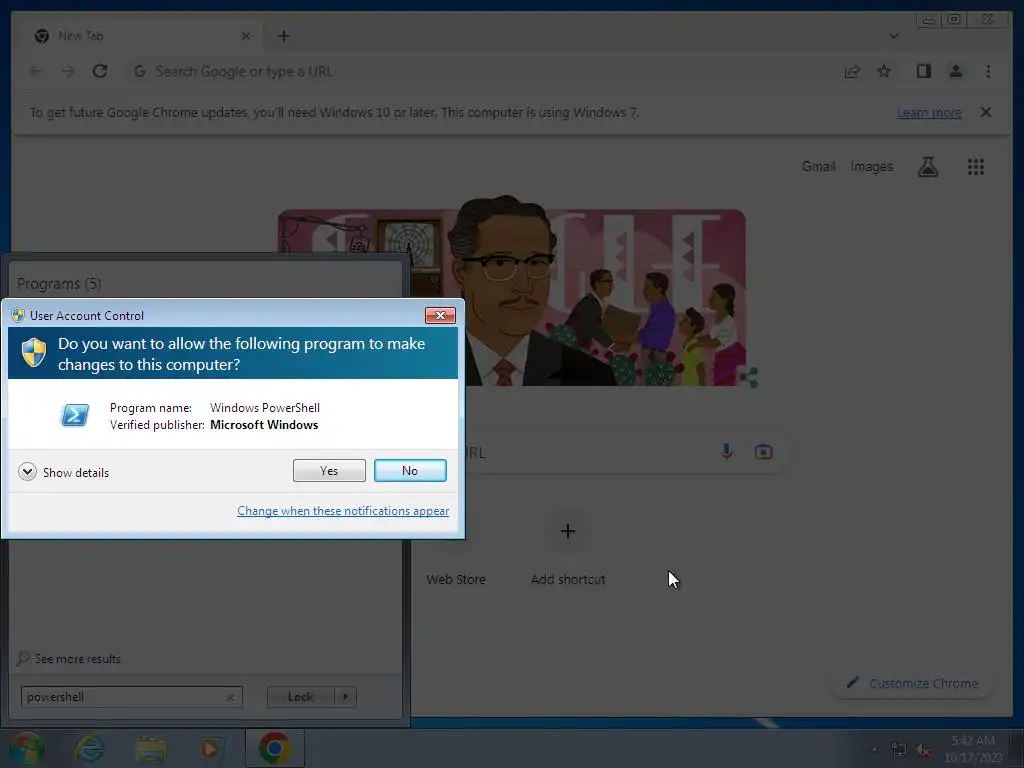Click See more results in Start menu
The image size is (1024, 768).
69,658
